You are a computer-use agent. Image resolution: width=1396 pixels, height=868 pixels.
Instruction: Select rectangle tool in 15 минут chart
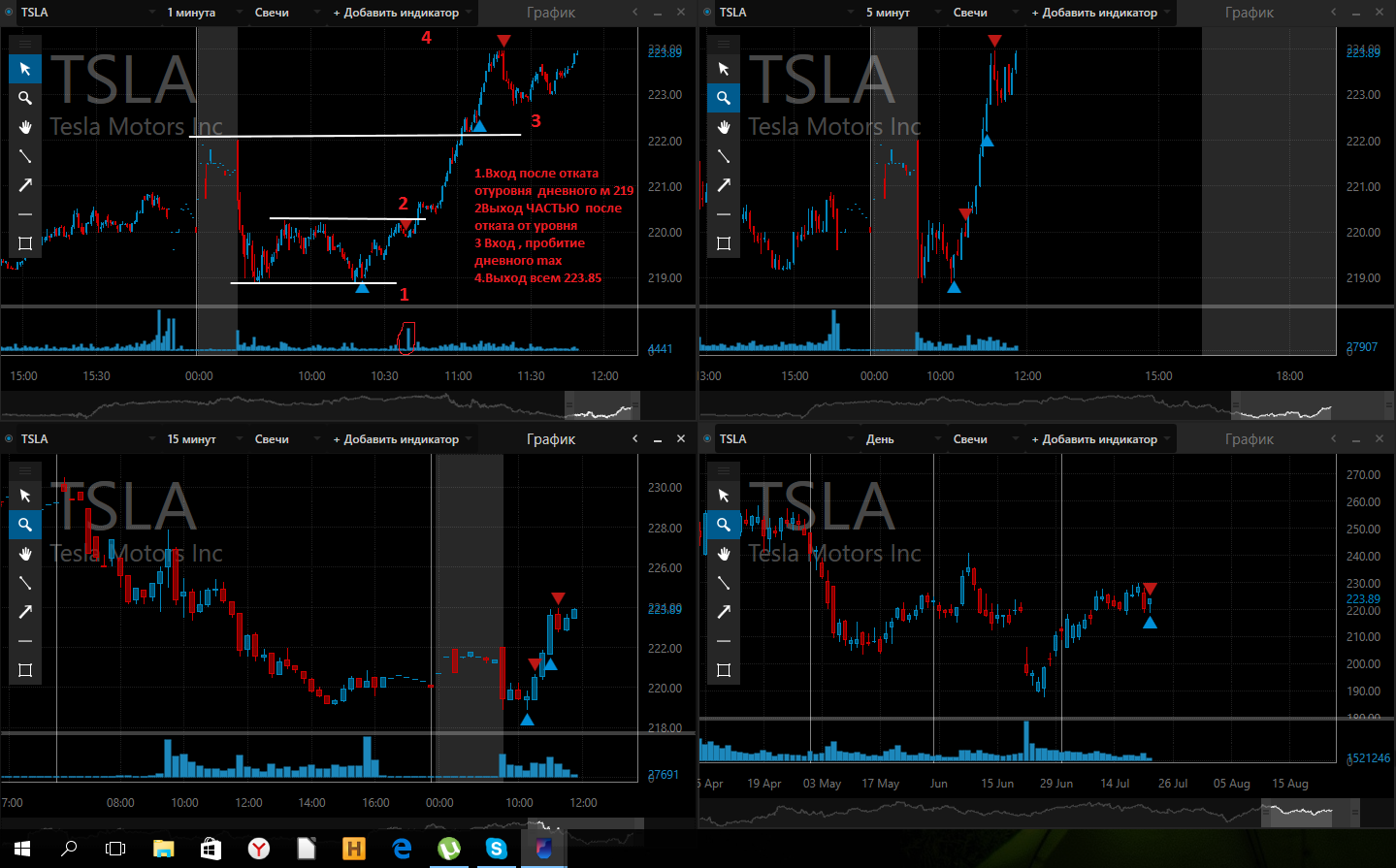(x=25, y=670)
